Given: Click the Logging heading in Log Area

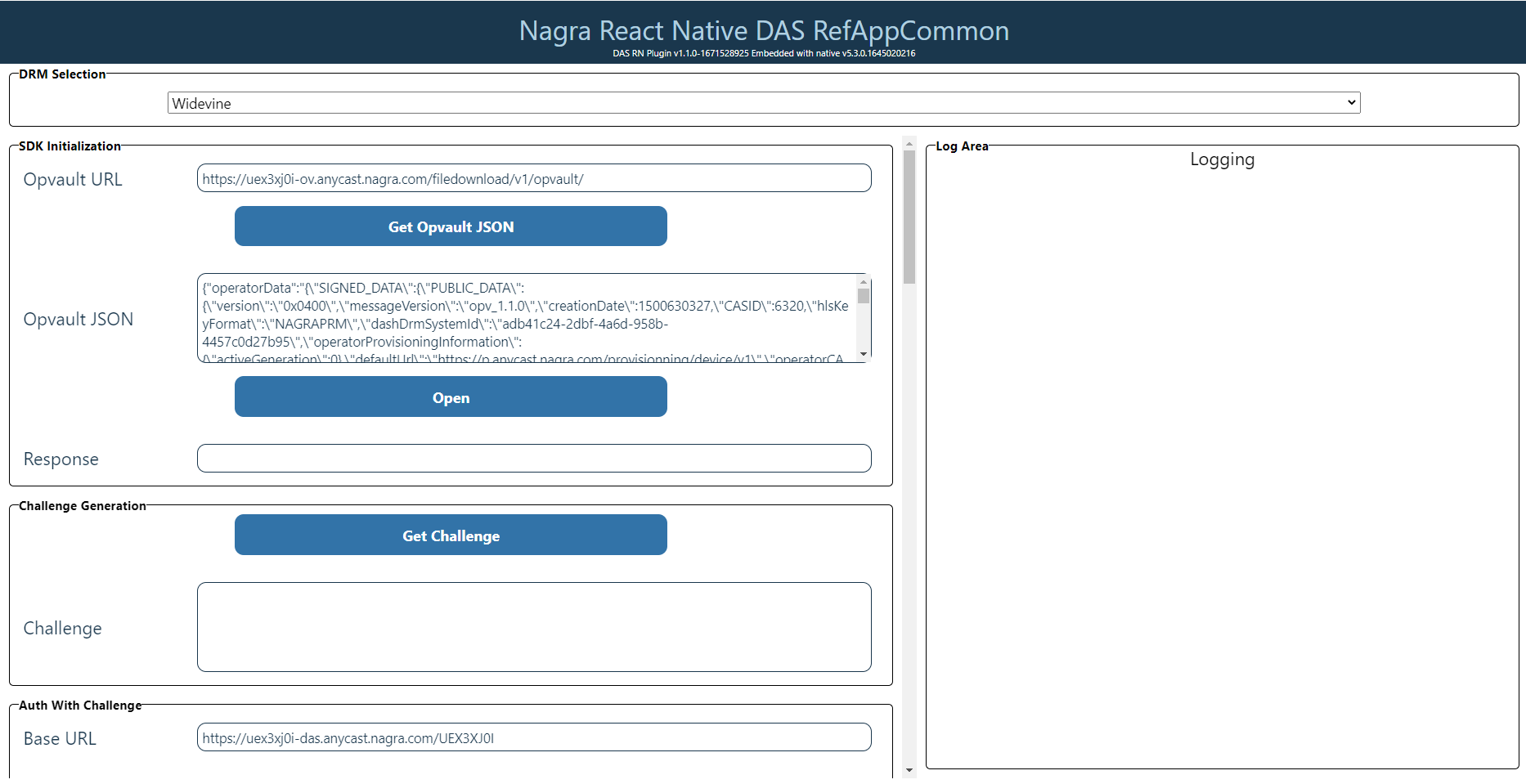Looking at the screenshot, I should click(x=1222, y=159).
